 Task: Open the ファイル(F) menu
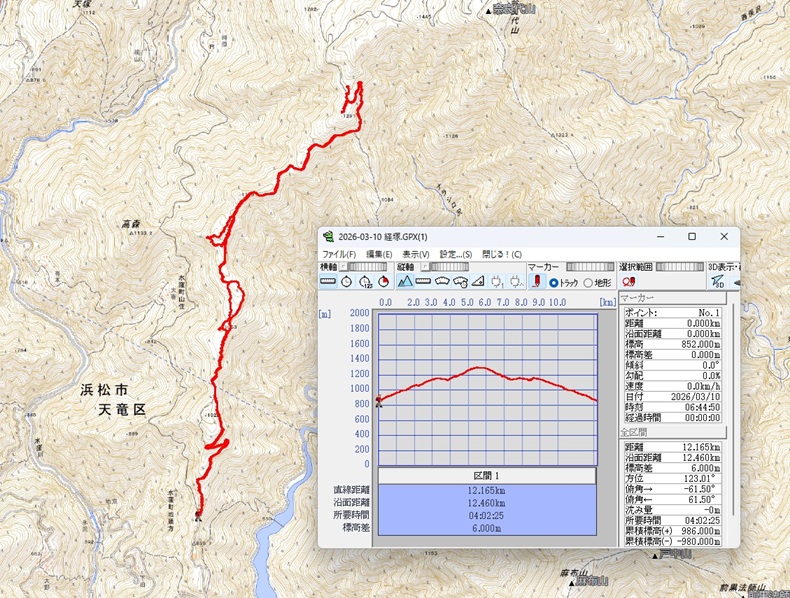339,254
